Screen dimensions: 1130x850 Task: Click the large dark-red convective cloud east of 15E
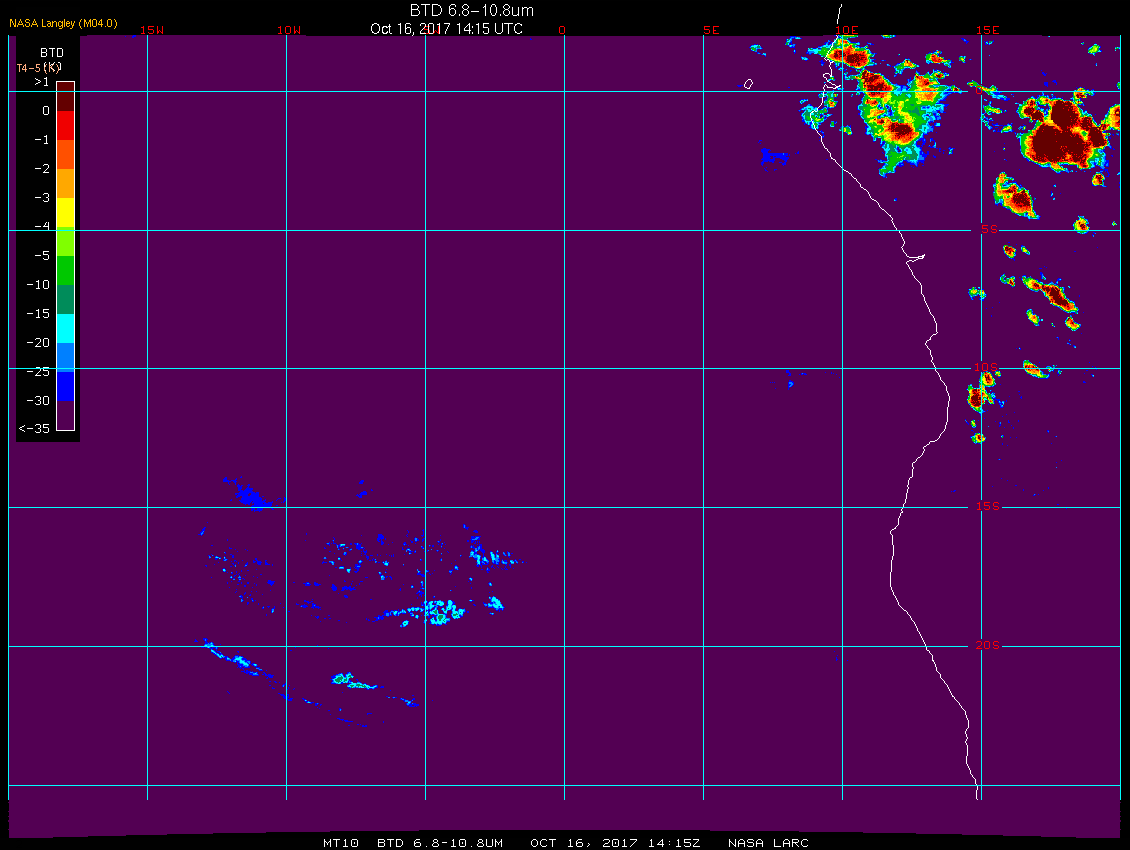click(1064, 135)
